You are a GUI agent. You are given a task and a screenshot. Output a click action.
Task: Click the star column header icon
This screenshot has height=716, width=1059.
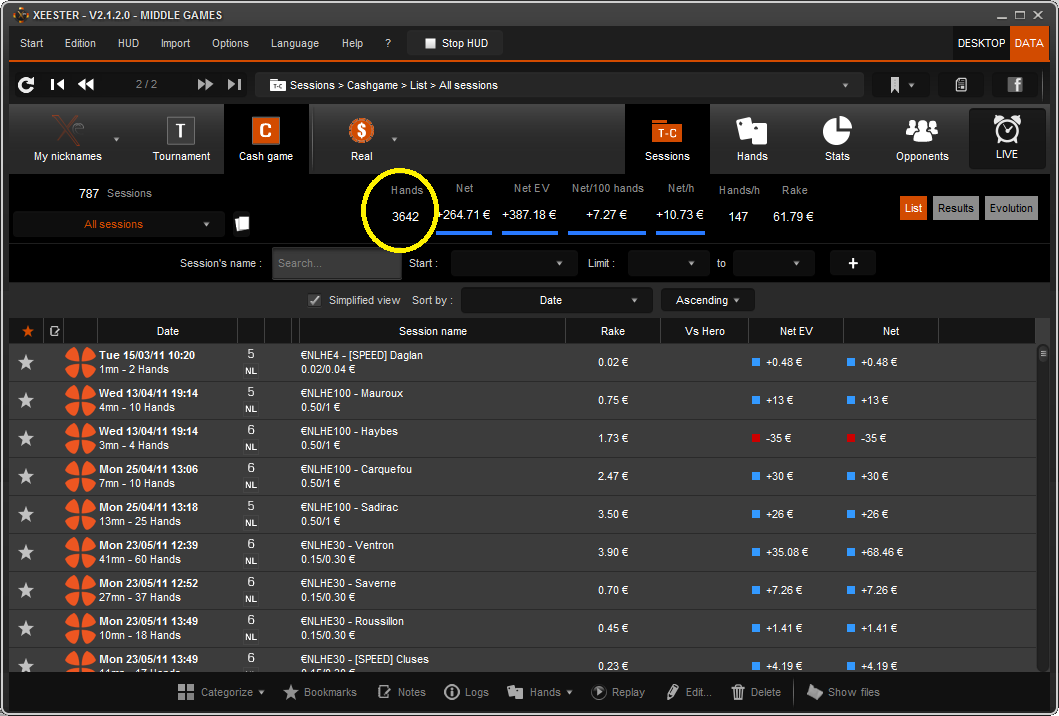[28, 331]
